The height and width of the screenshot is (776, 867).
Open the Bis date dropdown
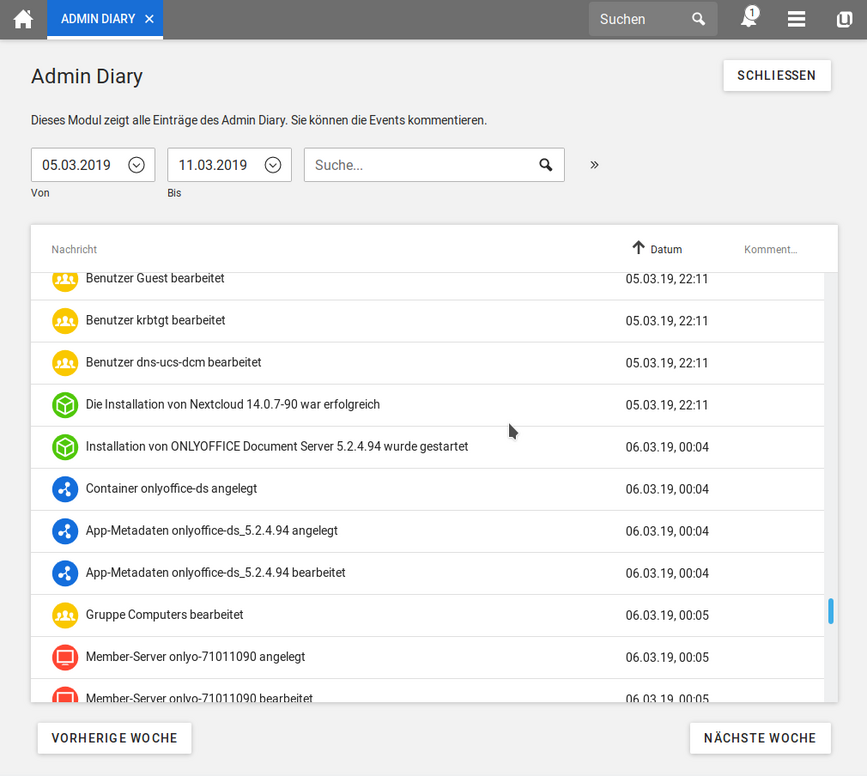(x=273, y=165)
